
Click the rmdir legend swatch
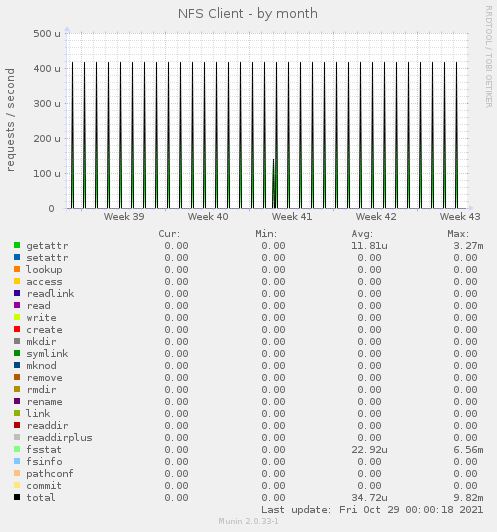(17, 389)
